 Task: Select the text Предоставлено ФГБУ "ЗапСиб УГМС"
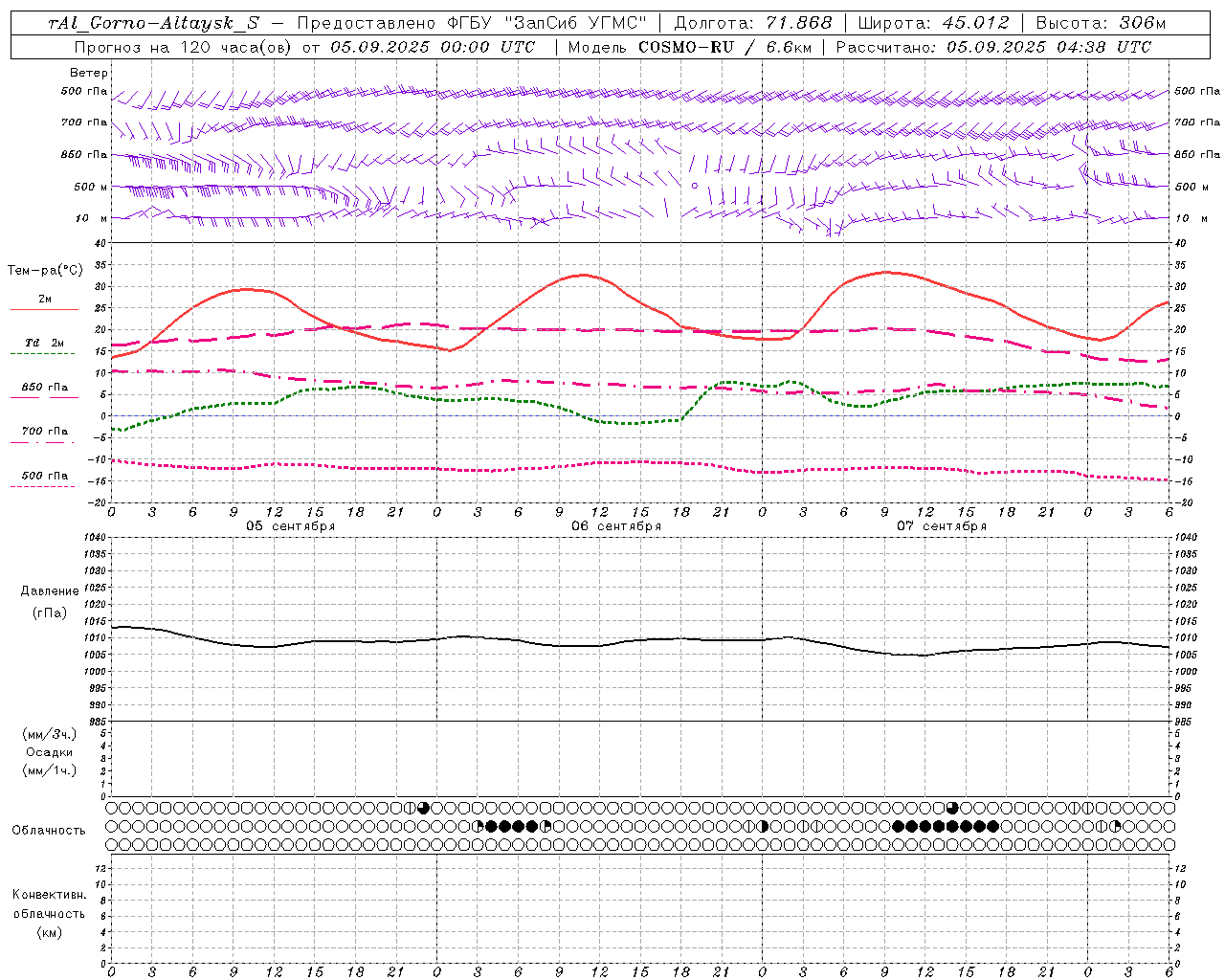[x=472, y=23]
